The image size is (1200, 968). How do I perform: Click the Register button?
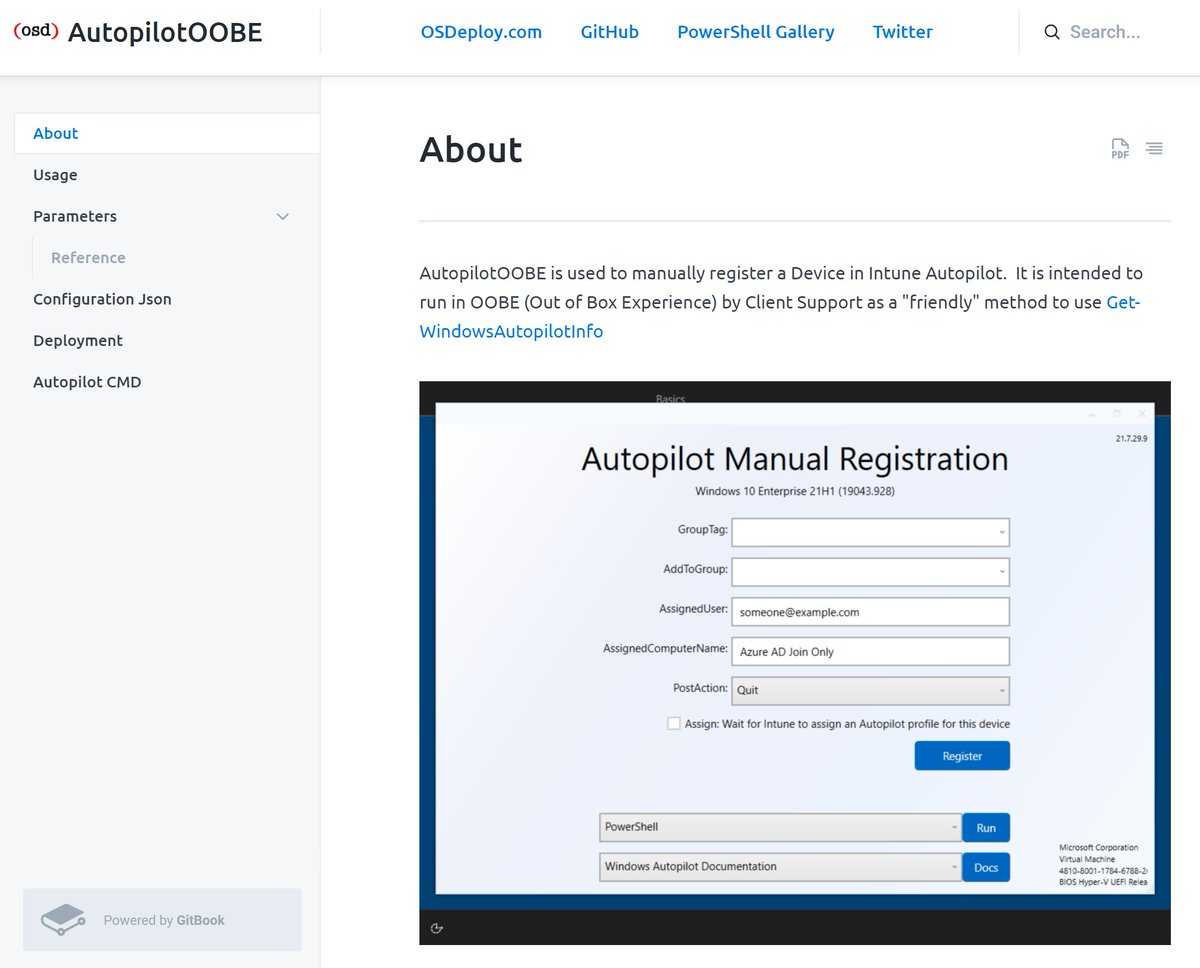pyautogui.click(x=962, y=756)
